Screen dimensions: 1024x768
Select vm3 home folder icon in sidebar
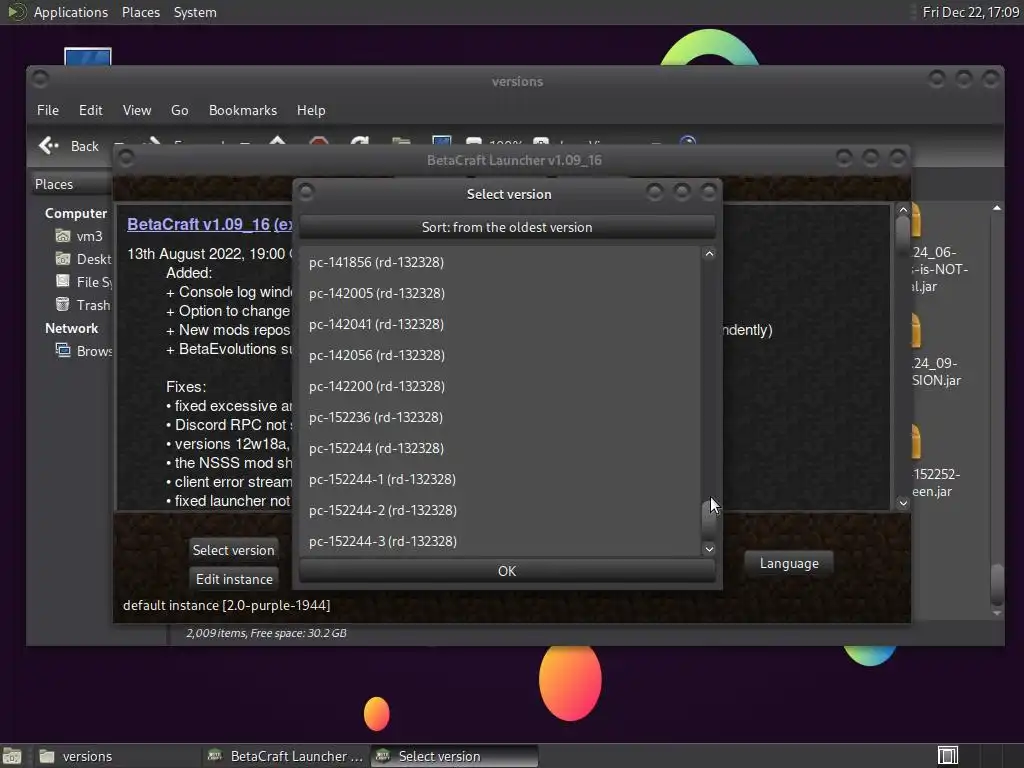(63, 236)
